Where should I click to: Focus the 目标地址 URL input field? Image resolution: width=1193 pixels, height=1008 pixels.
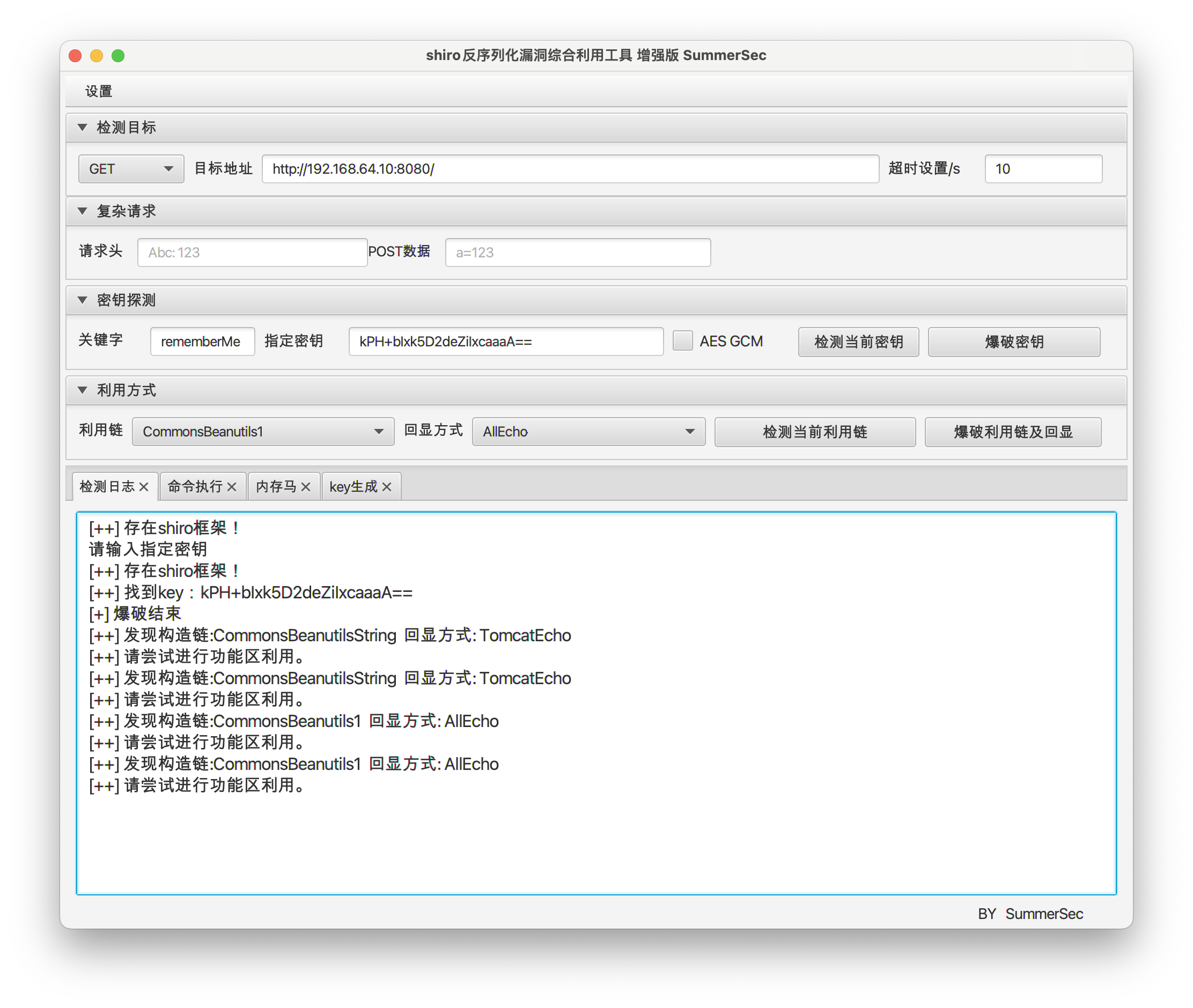571,169
